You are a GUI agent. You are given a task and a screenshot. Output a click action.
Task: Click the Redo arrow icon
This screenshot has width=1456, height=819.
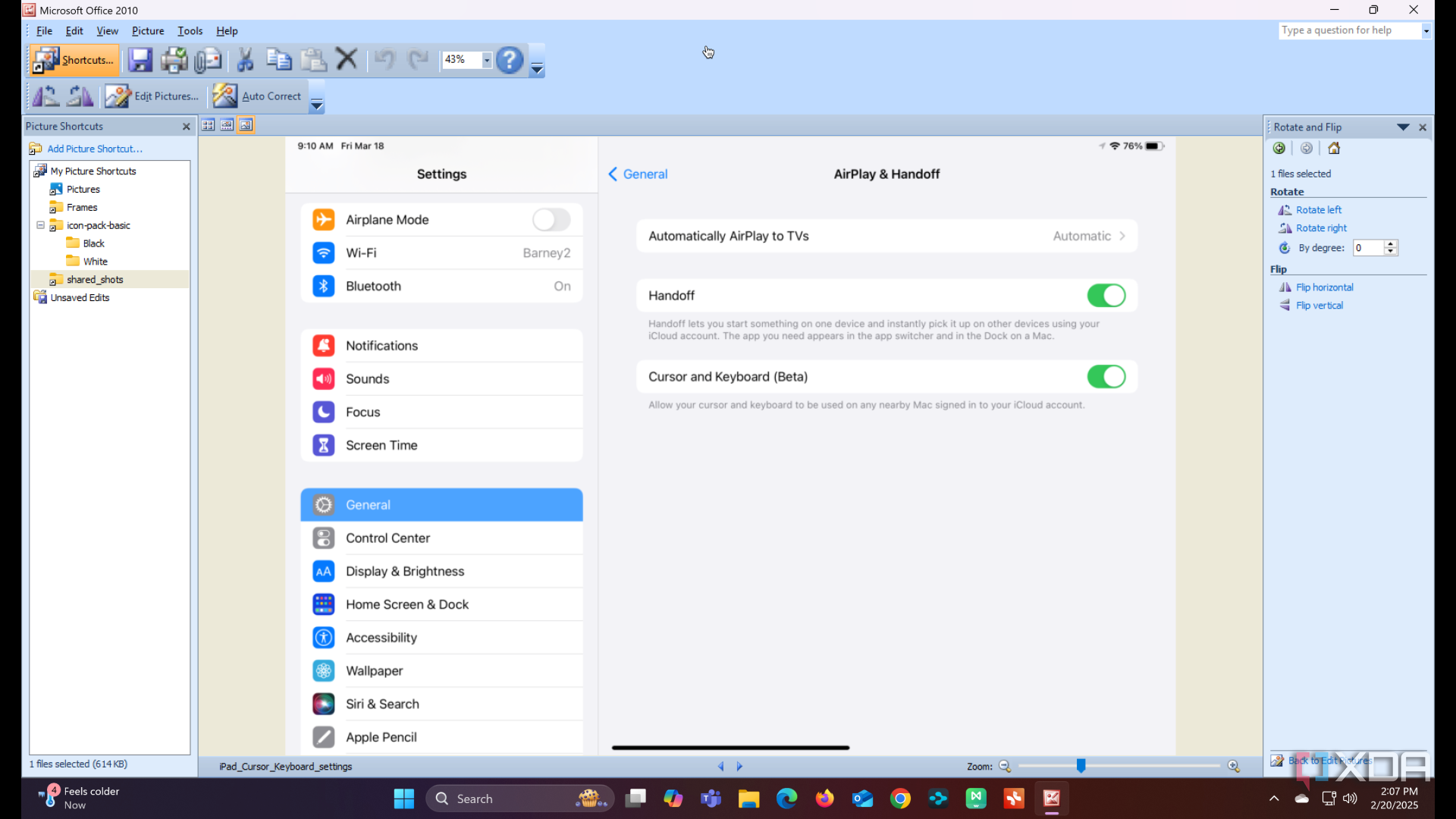[419, 60]
